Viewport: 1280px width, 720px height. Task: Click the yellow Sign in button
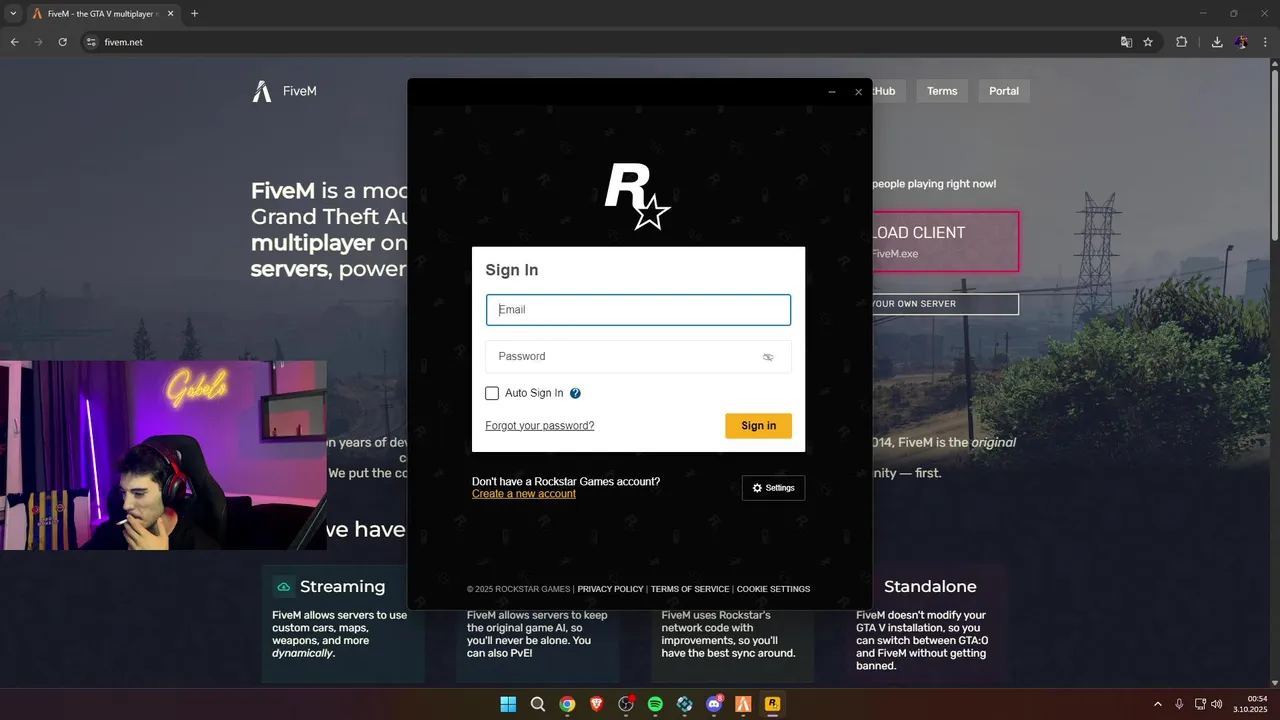pyautogui.click(x=758, y=426)
